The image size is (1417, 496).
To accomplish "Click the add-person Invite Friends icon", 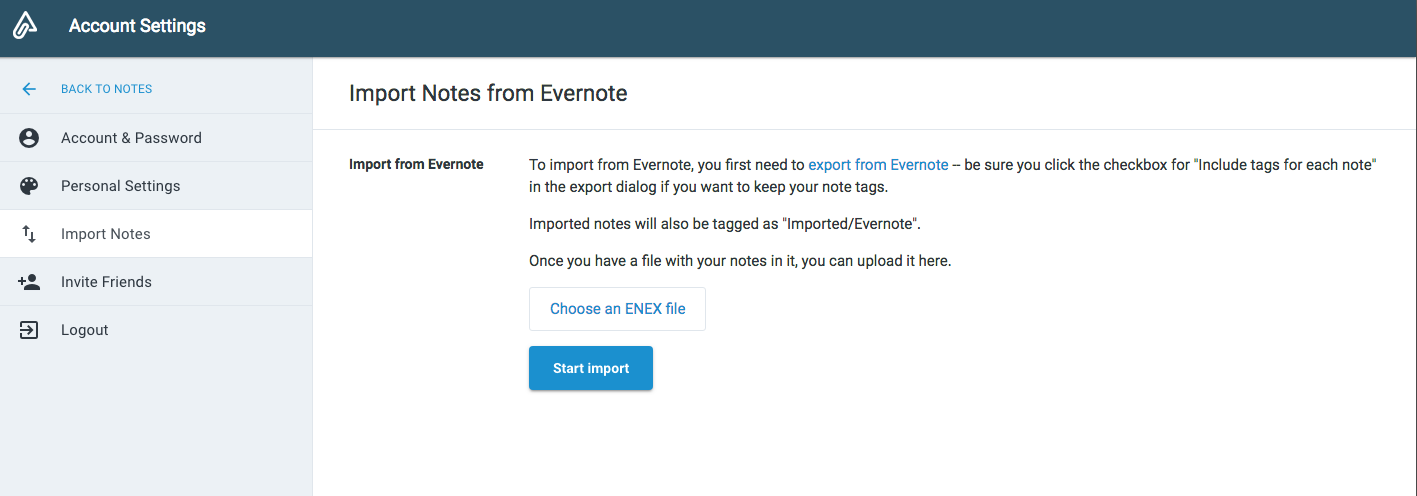I will click(x=29, y=282).
